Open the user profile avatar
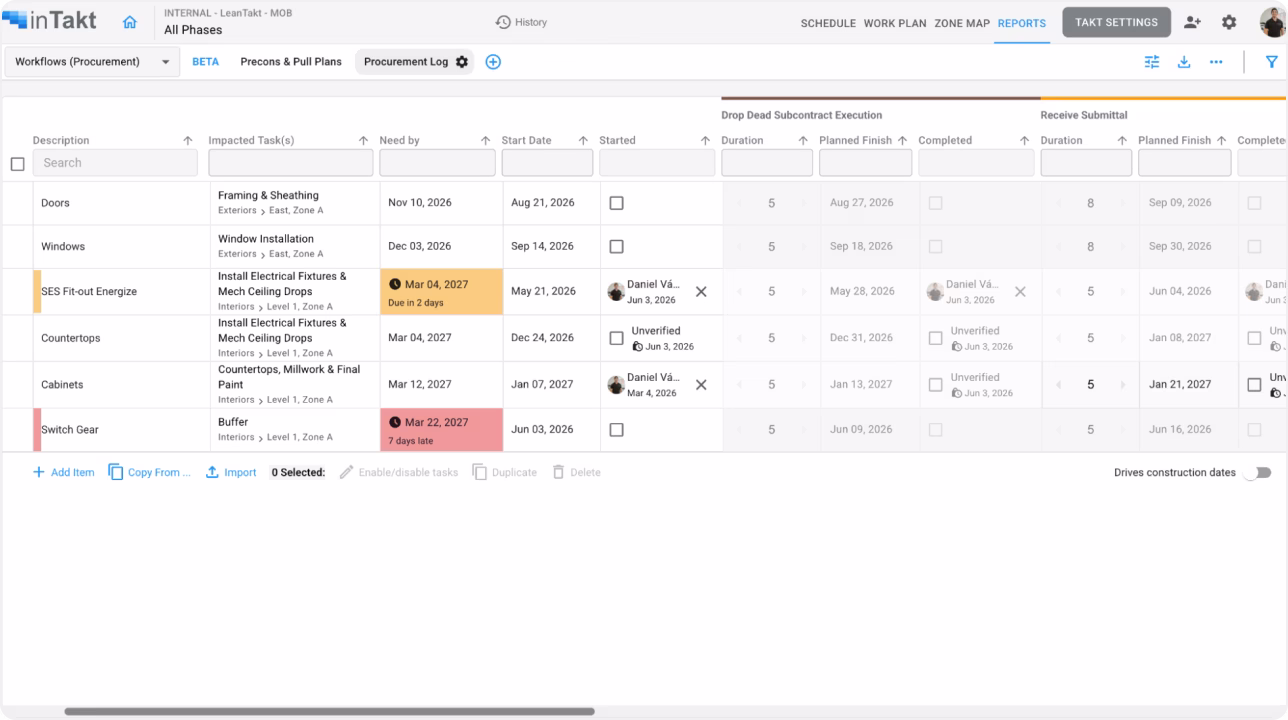Screen dimensions: 1288x720 pos(1273,22)
